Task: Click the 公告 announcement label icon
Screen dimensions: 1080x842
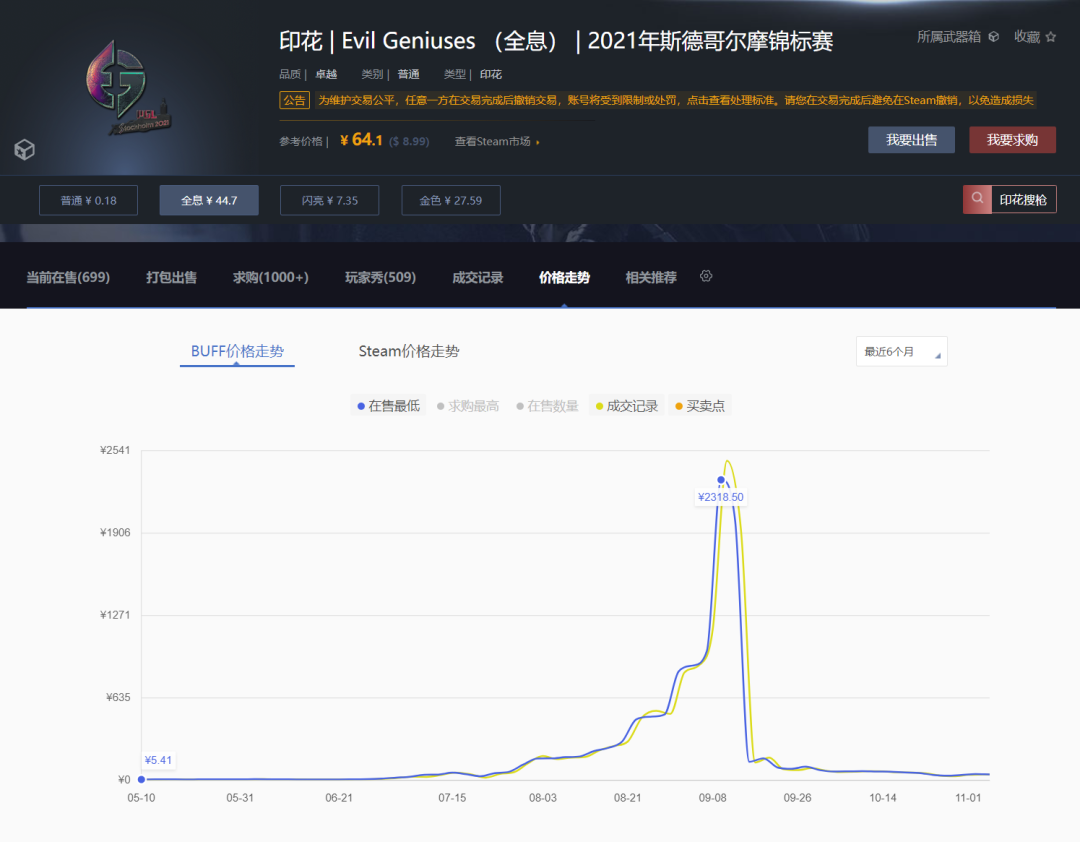Action: click(x=294, y=100)
